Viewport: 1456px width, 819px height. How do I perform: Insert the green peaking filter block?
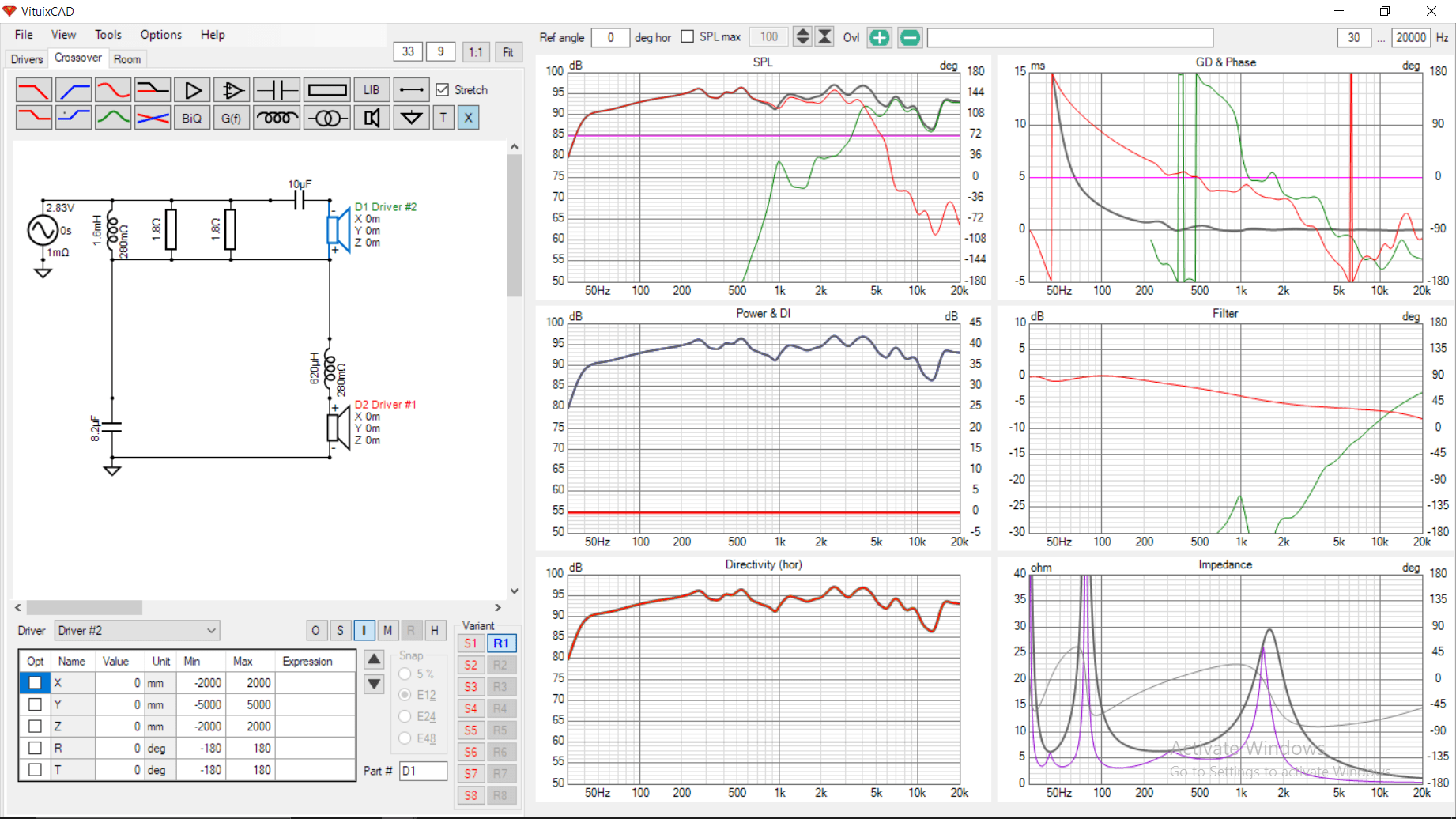pyautogui.click(x=113, y=118)
